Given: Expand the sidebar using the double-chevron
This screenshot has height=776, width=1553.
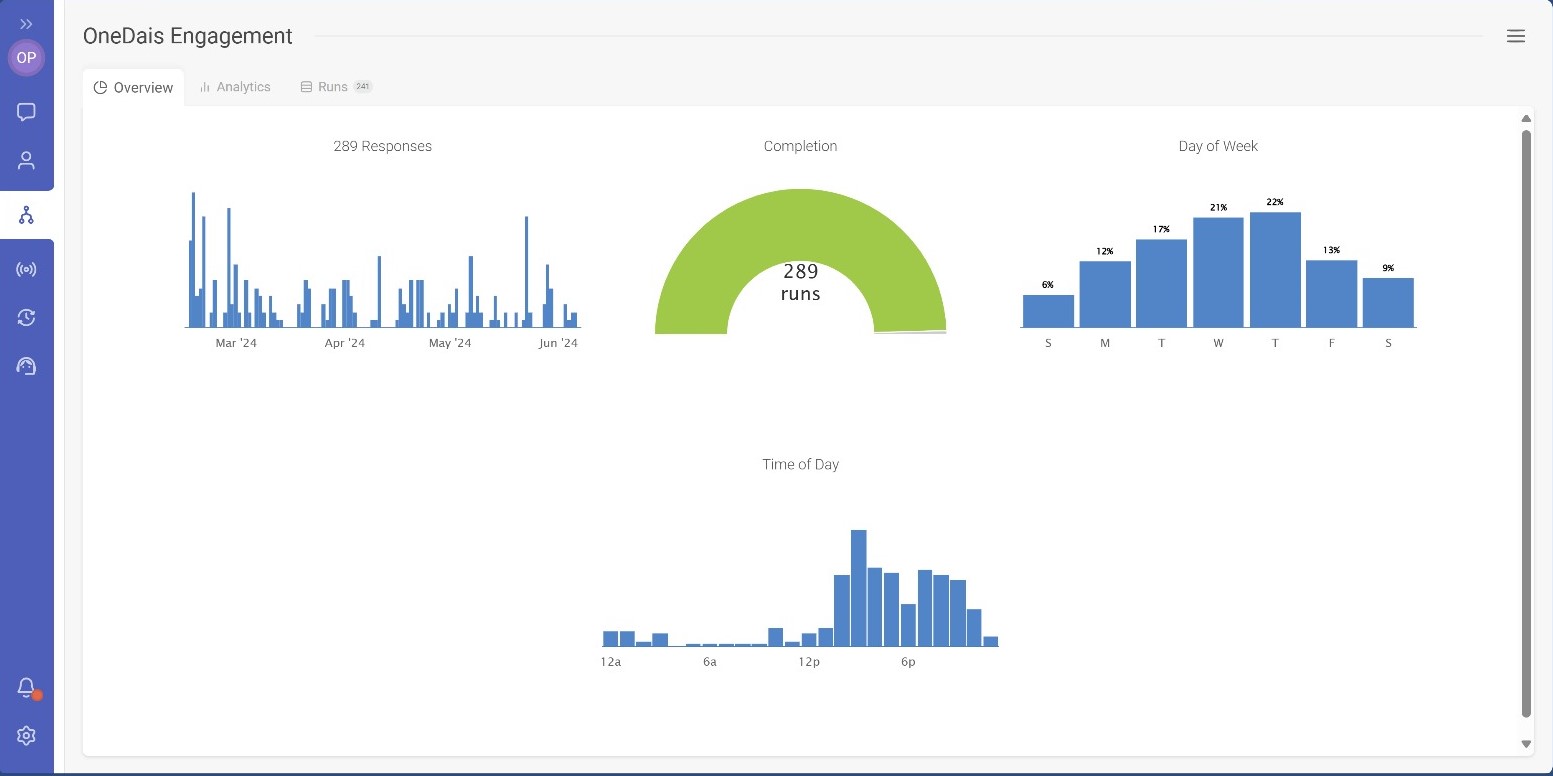Looking at the screenshot, I should pyautogui.click(x=26, y=24).
